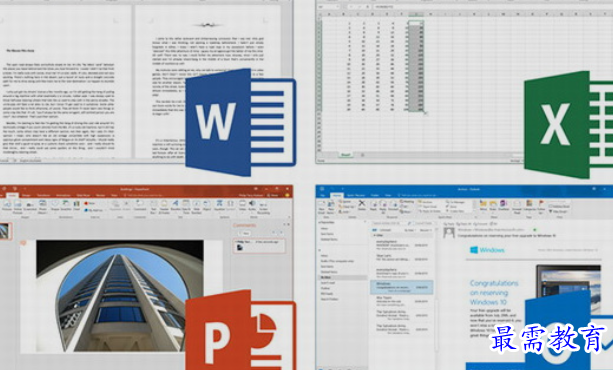Close the Comments pane in PowerPoint
Viewport: 613px width, 370px height.
(x=289, y=225)
